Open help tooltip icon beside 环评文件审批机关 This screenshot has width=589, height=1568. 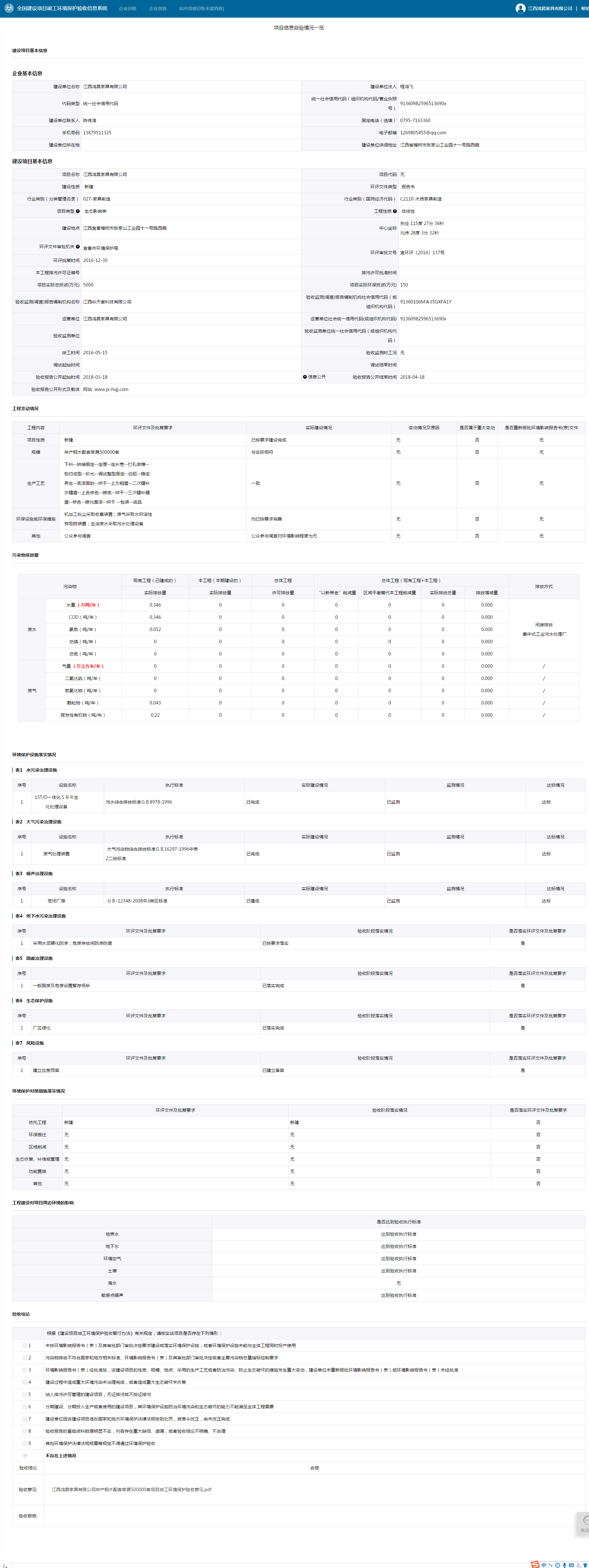[78, 247]
